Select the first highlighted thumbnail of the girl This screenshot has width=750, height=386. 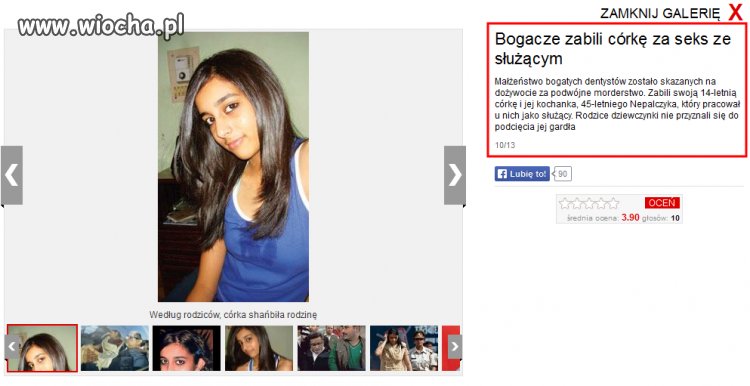(x=42, y=348)
